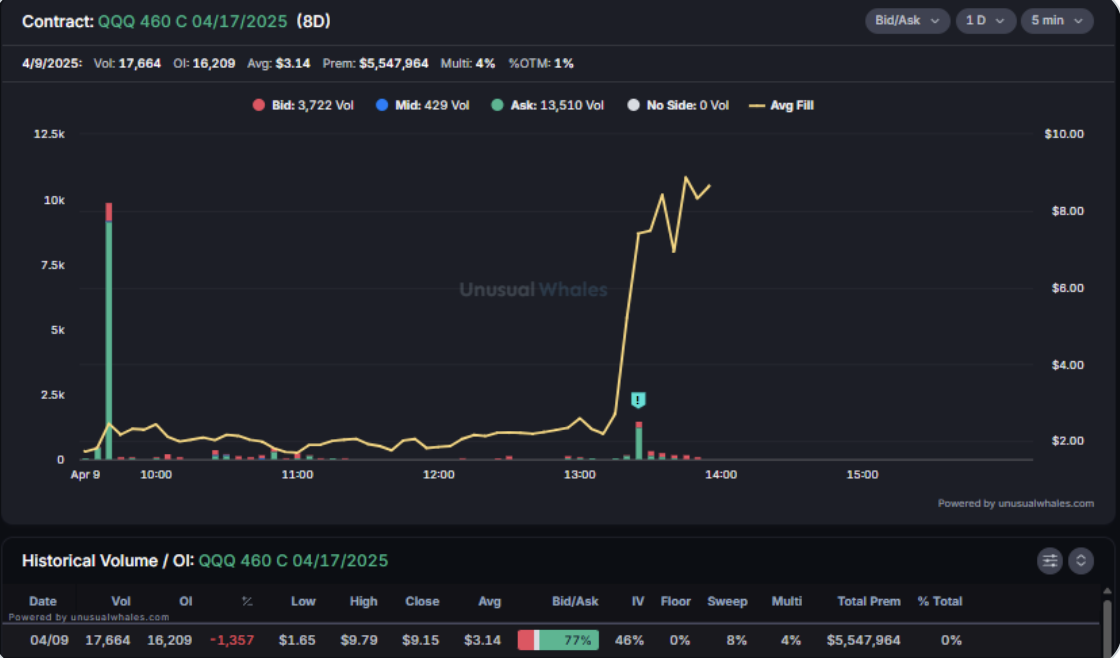
Task: Click the teal alert marker on chart
Action: (x=639, y=400)
